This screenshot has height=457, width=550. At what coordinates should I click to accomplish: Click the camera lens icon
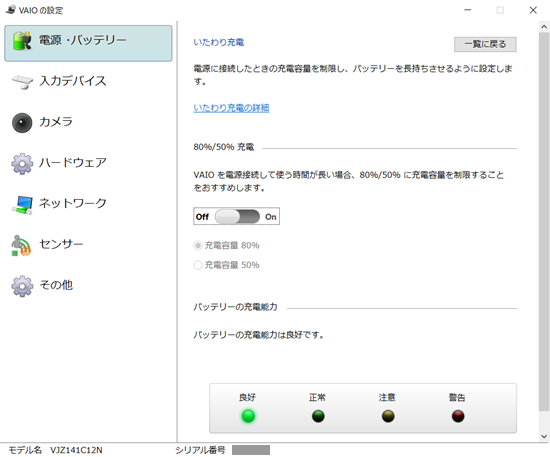(x=22, y=123)
